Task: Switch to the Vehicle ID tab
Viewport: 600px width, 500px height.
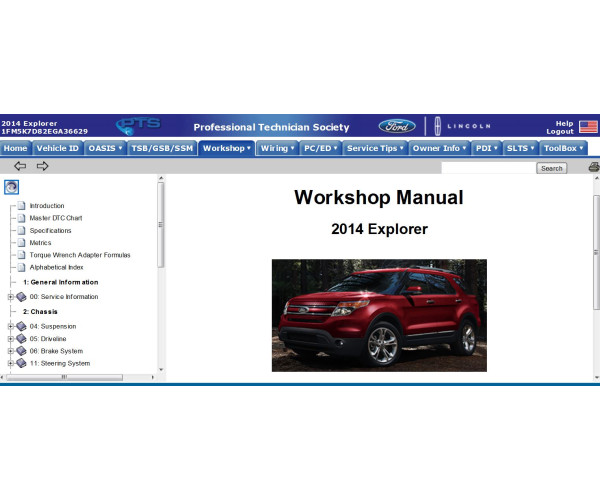Action: click(57, 148)
